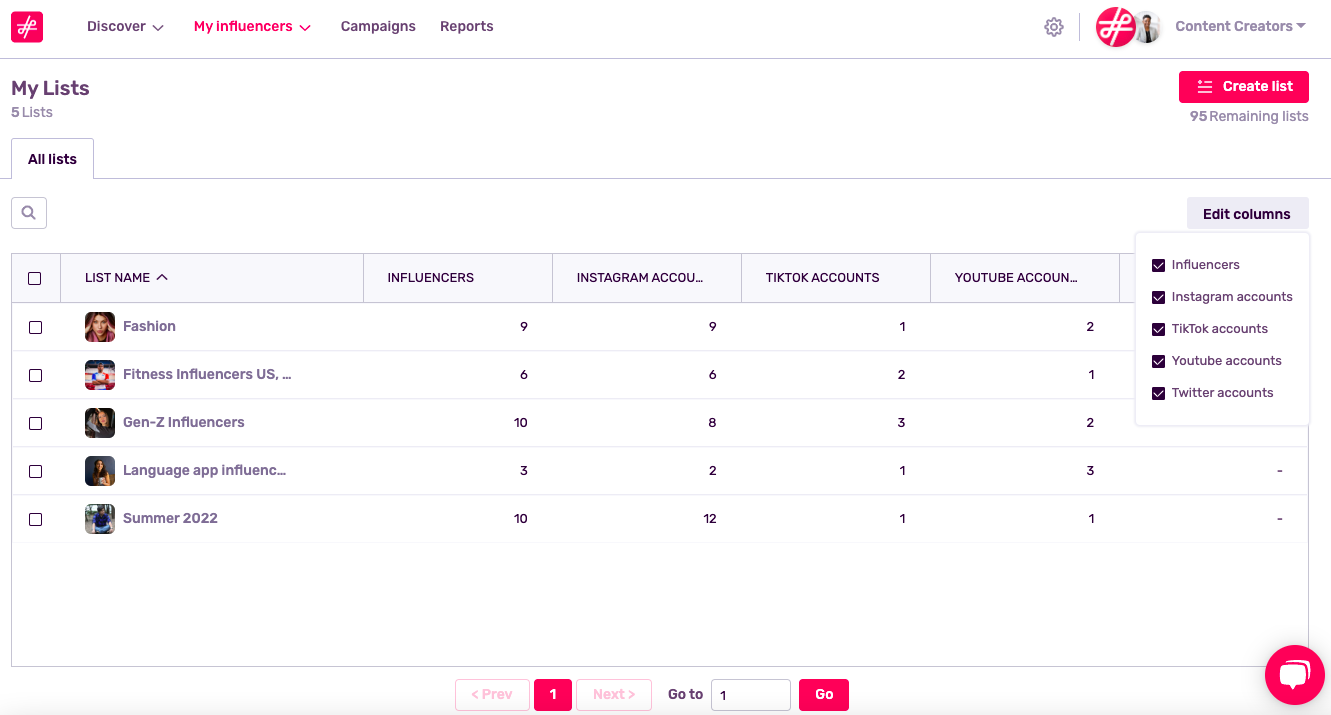Screen dimensions: 1331x715
Task: Click the settings gear icon
Action: (x=1053, y=26)
